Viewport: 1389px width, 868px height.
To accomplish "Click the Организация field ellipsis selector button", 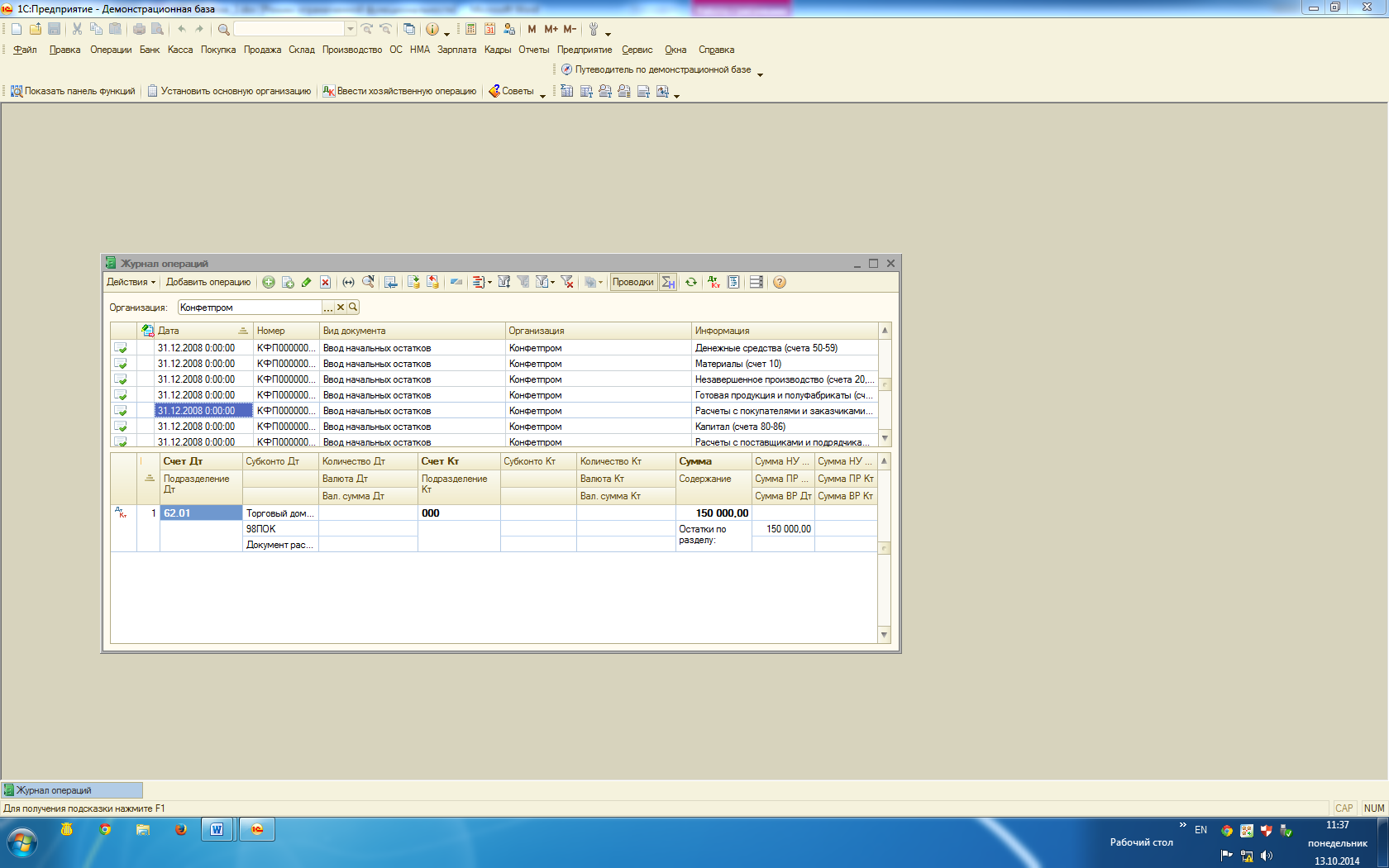I will (x=328, y=308).
